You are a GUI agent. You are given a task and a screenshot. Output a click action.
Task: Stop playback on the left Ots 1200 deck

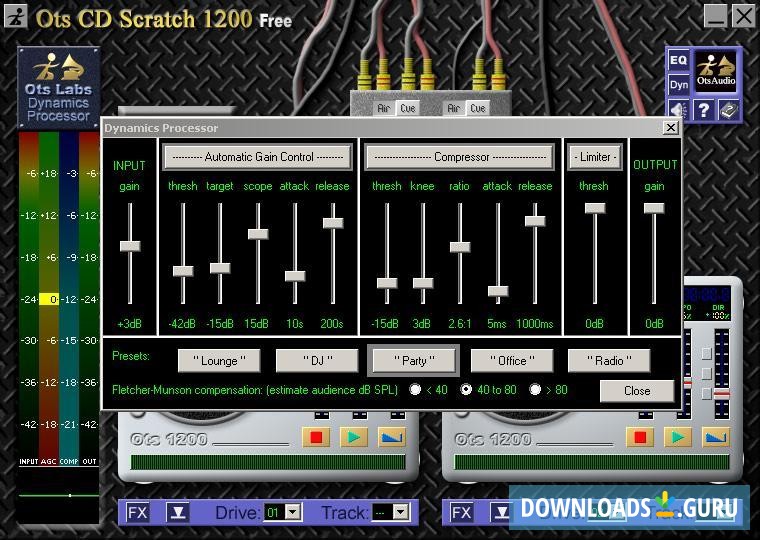tap(316, 437)
